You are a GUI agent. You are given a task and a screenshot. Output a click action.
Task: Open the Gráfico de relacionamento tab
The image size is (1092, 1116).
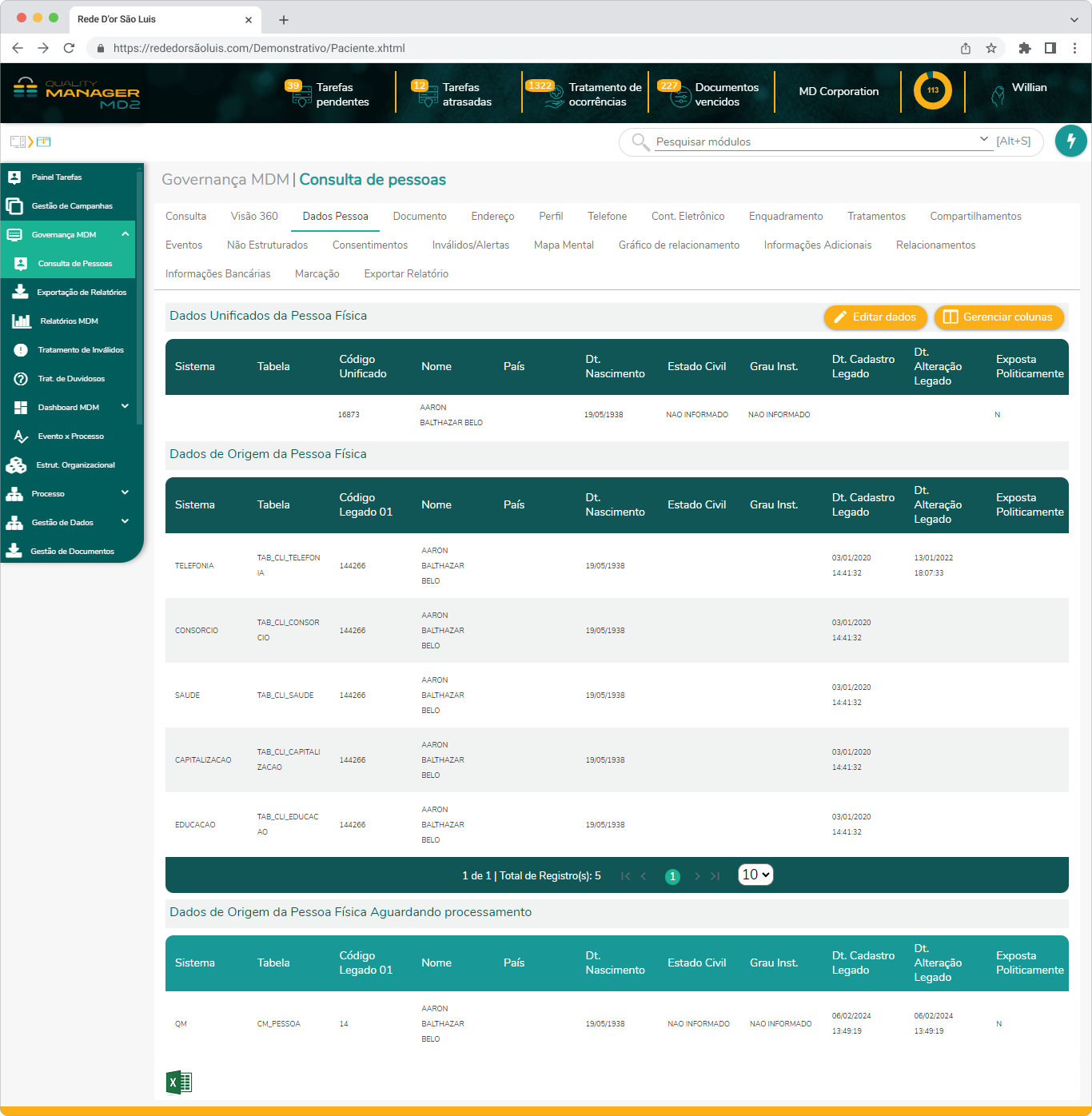point(679,245)
